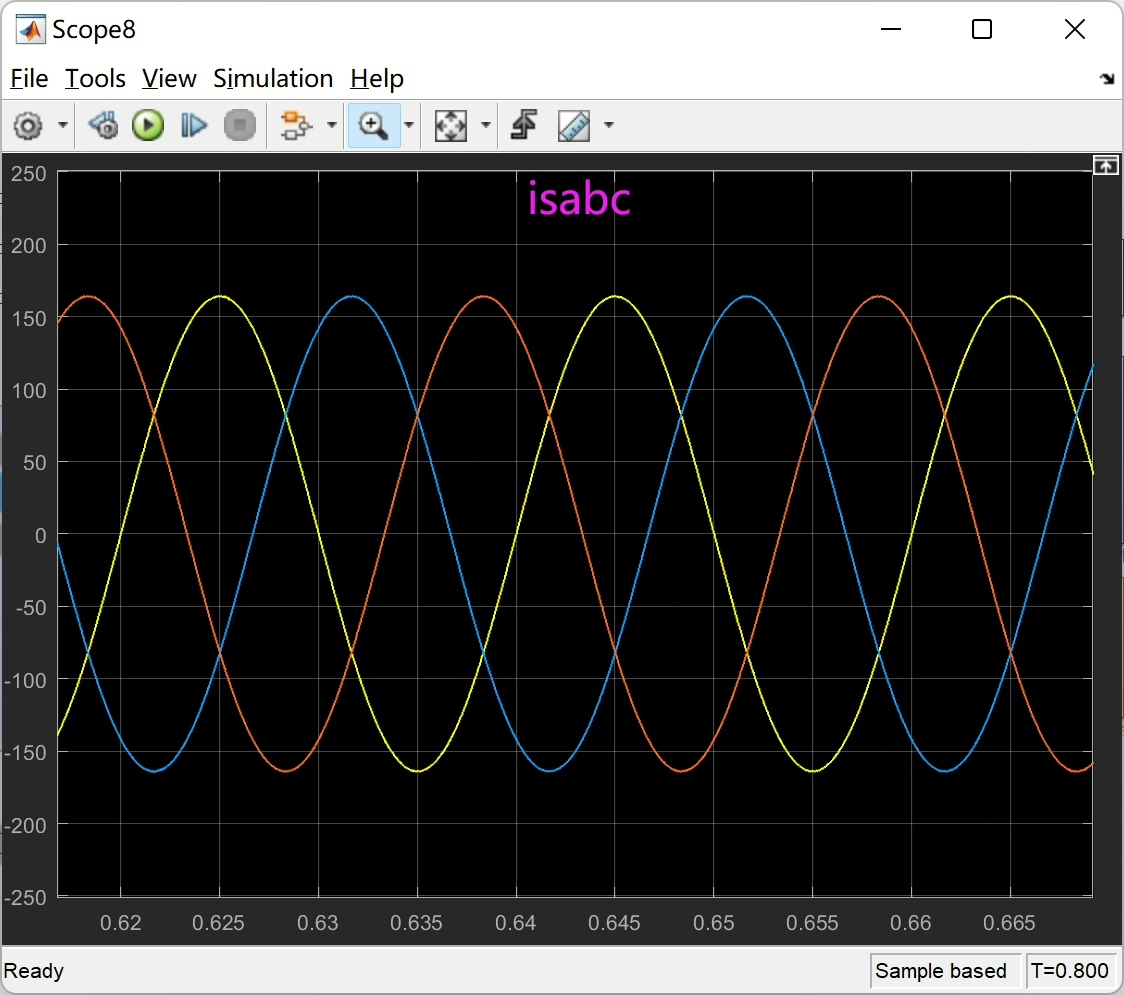The width and height of the screenshot is (1124, 995).
Task: Select the Zoom tool magnifier
Action: pyautogui.click(x=373, y=125)
